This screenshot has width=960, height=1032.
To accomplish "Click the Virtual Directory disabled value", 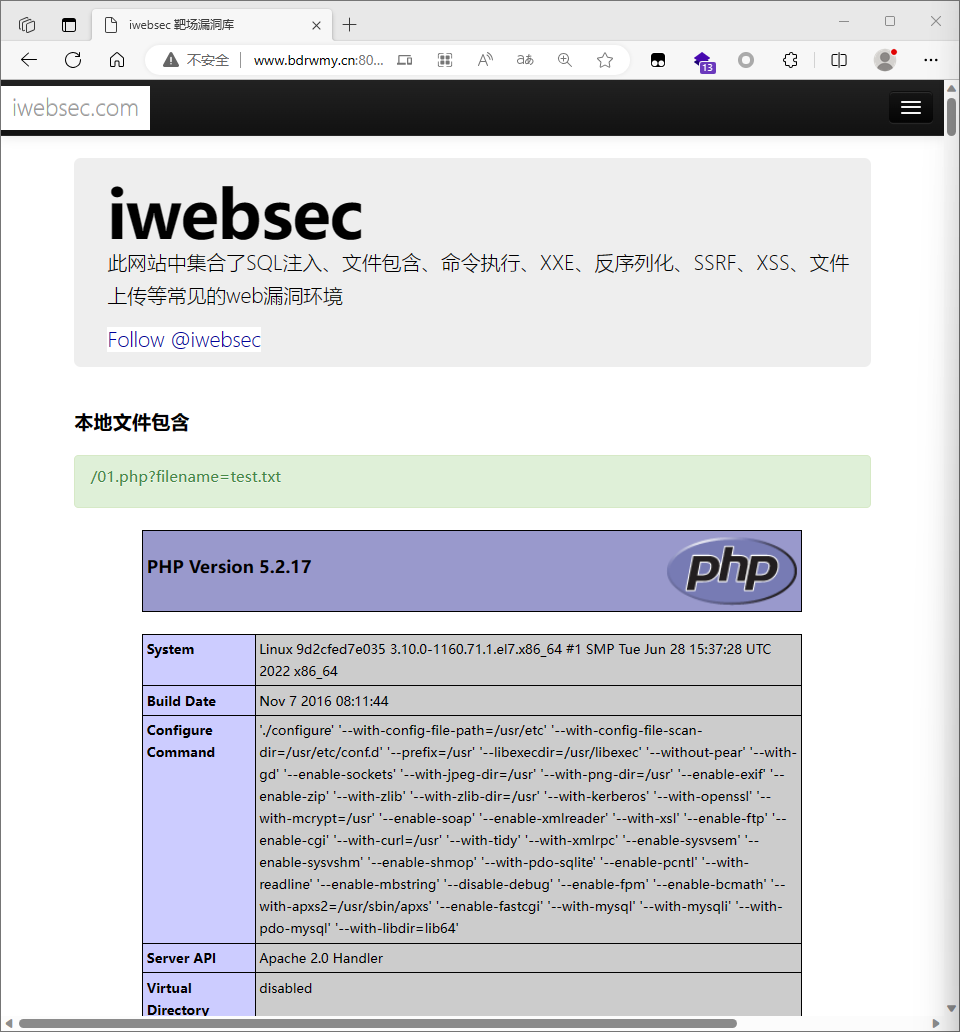I will tap(286, 988).
